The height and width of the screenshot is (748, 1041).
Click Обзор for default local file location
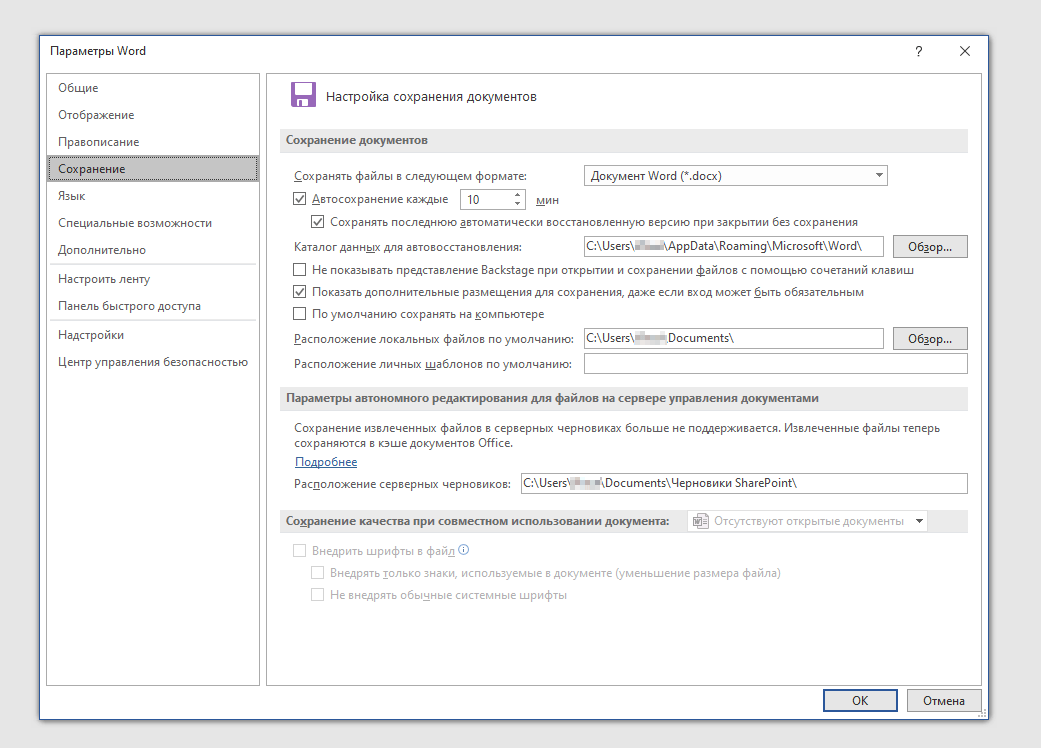[929, 338]
